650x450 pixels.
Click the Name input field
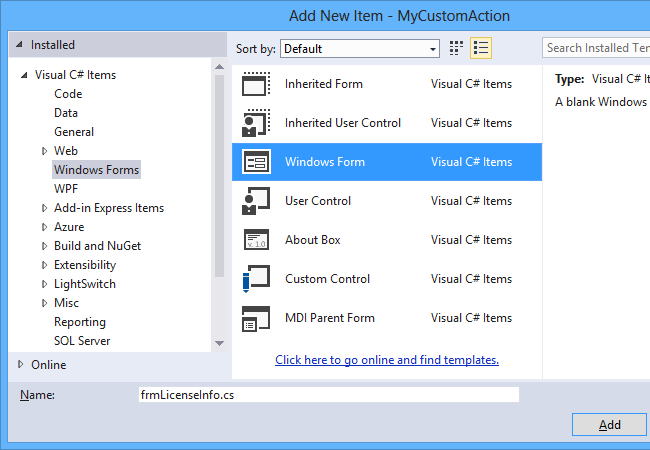(329, 394)
